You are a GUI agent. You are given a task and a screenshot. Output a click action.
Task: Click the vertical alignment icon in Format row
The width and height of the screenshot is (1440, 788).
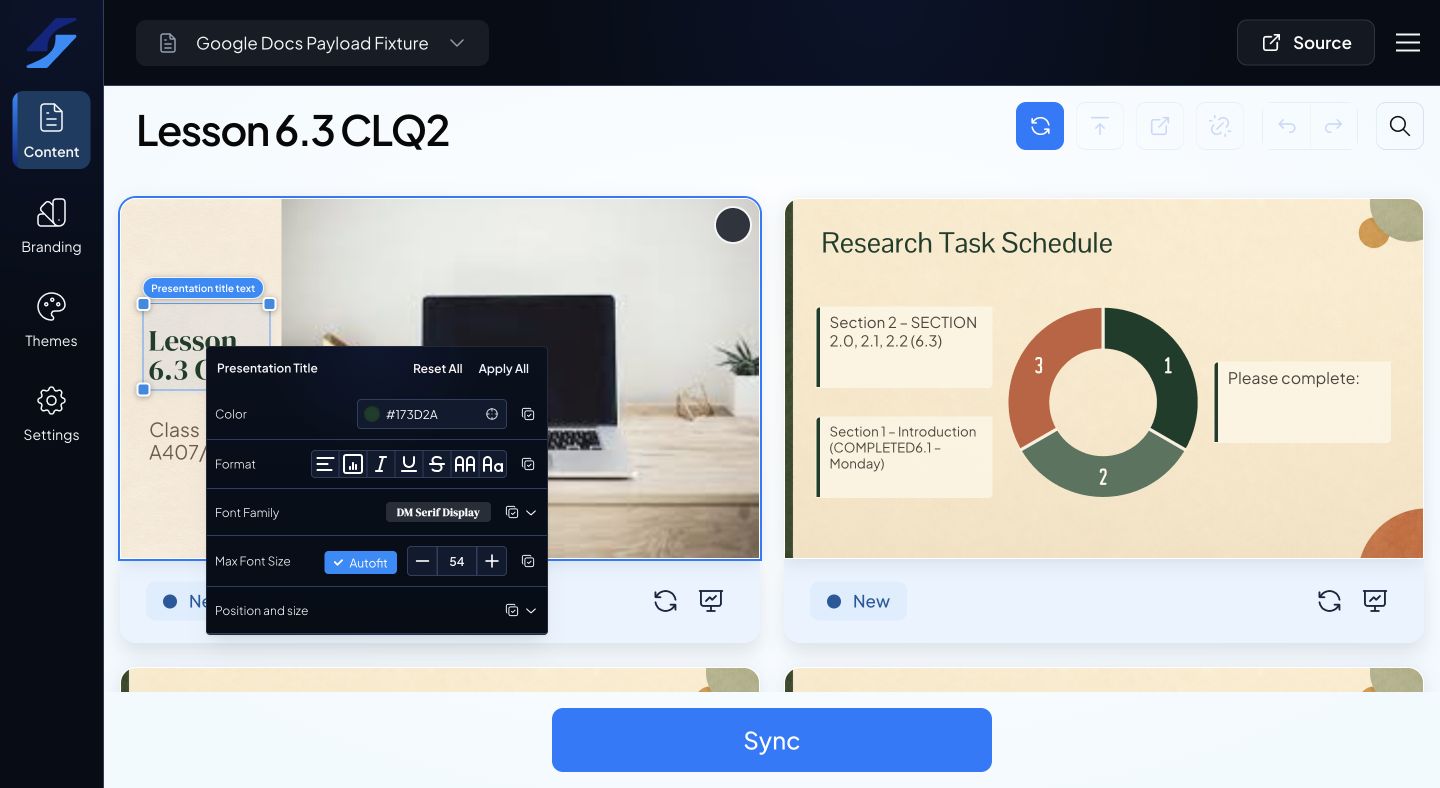pos(353,464)
